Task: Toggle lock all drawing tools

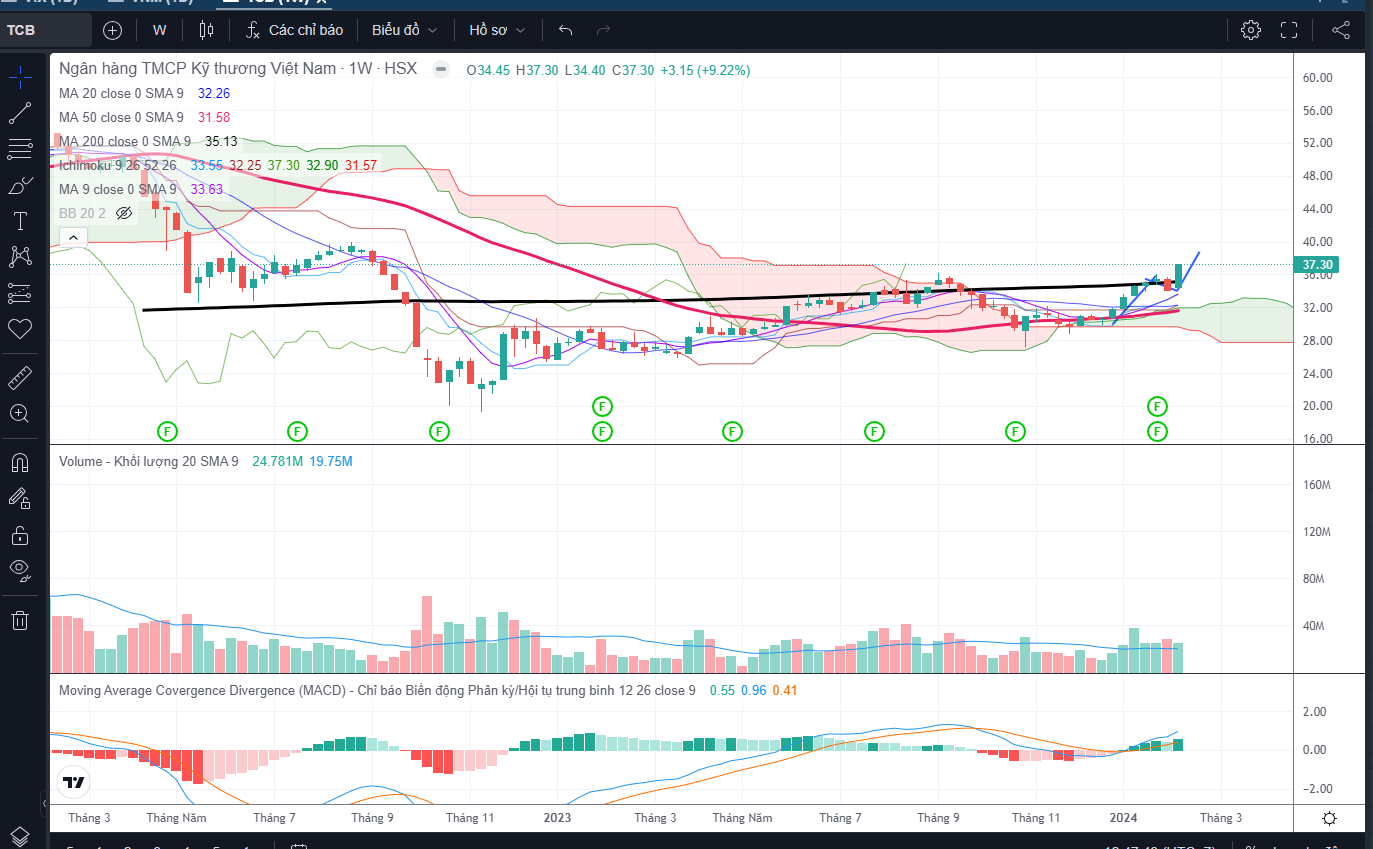Action: click(x=20, y=535)
